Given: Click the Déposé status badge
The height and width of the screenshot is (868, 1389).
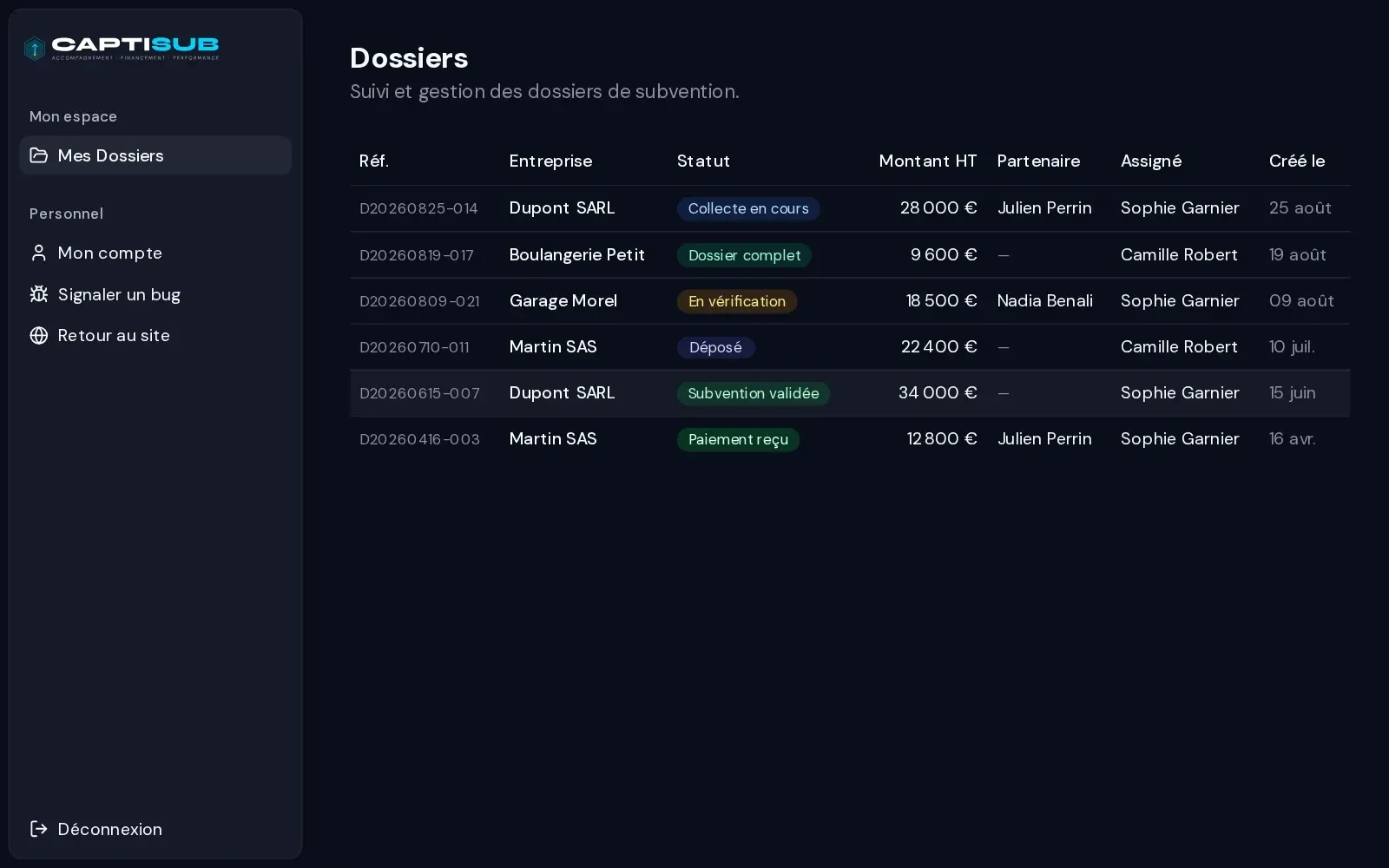Looking at the screenshot, I should tap(715, 347).
